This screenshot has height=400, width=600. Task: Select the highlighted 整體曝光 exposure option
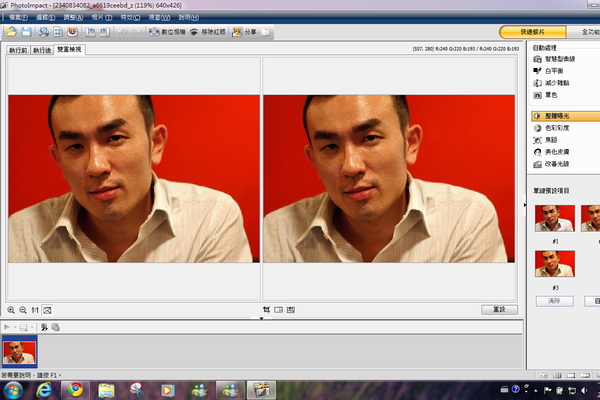coord(566,116)
